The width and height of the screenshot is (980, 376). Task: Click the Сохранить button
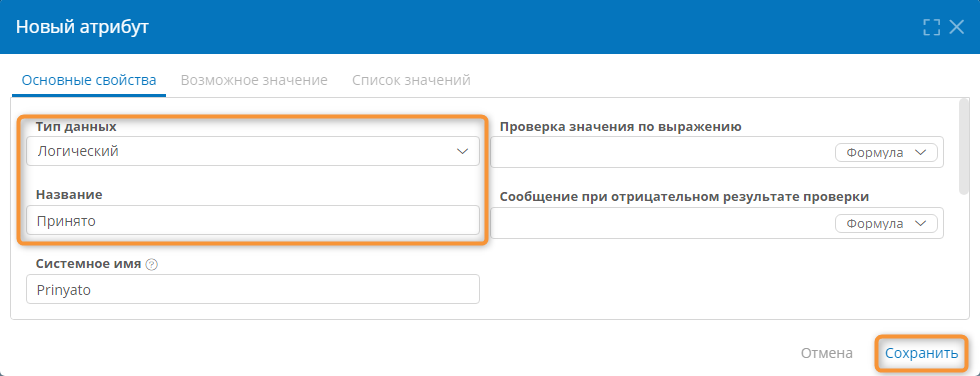pyautogui.click(x=922, y=354)
